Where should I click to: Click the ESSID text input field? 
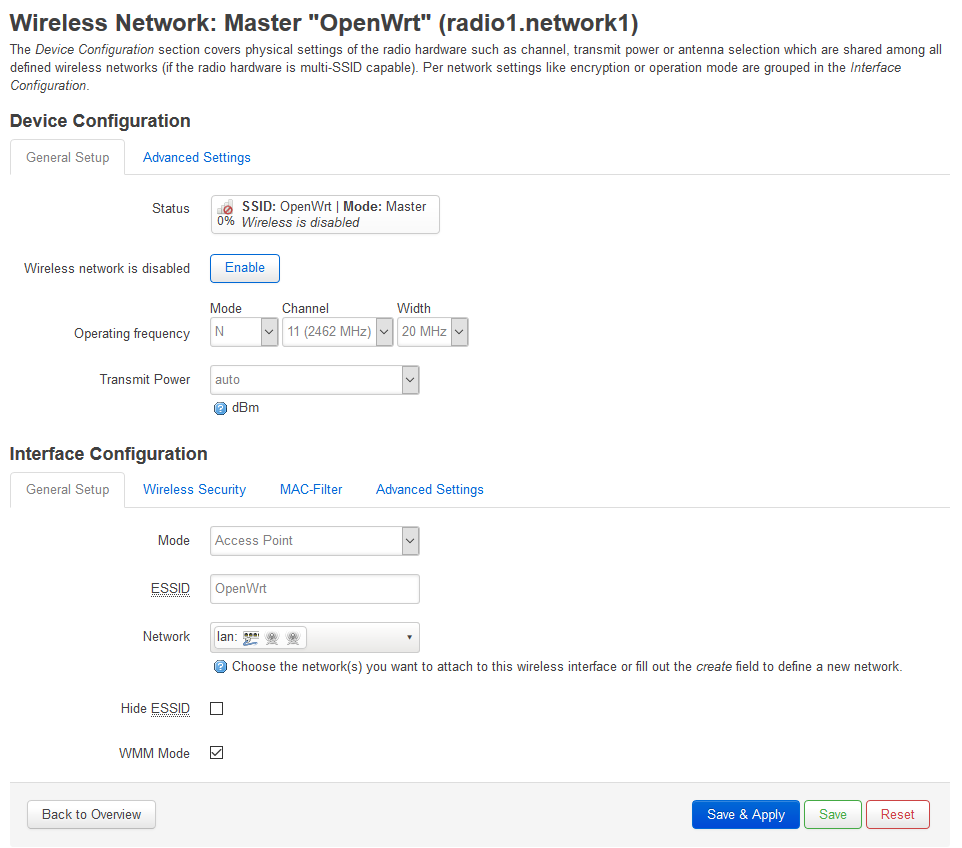point(315,589)
